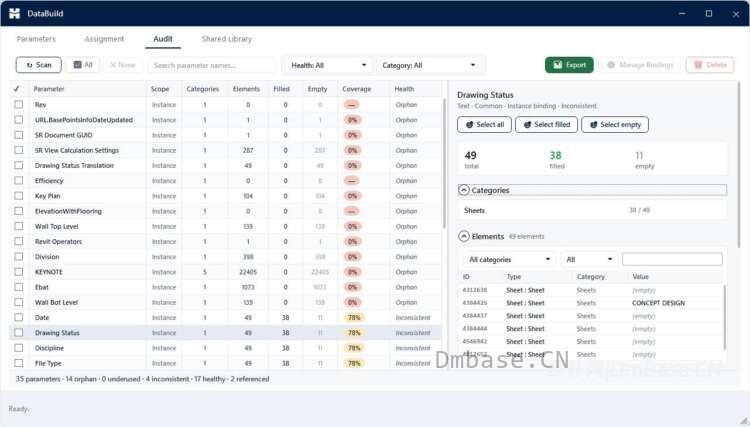Click the 38 filled count
The width and height of the screenshot is (750, 427).
tap(555, 155)
